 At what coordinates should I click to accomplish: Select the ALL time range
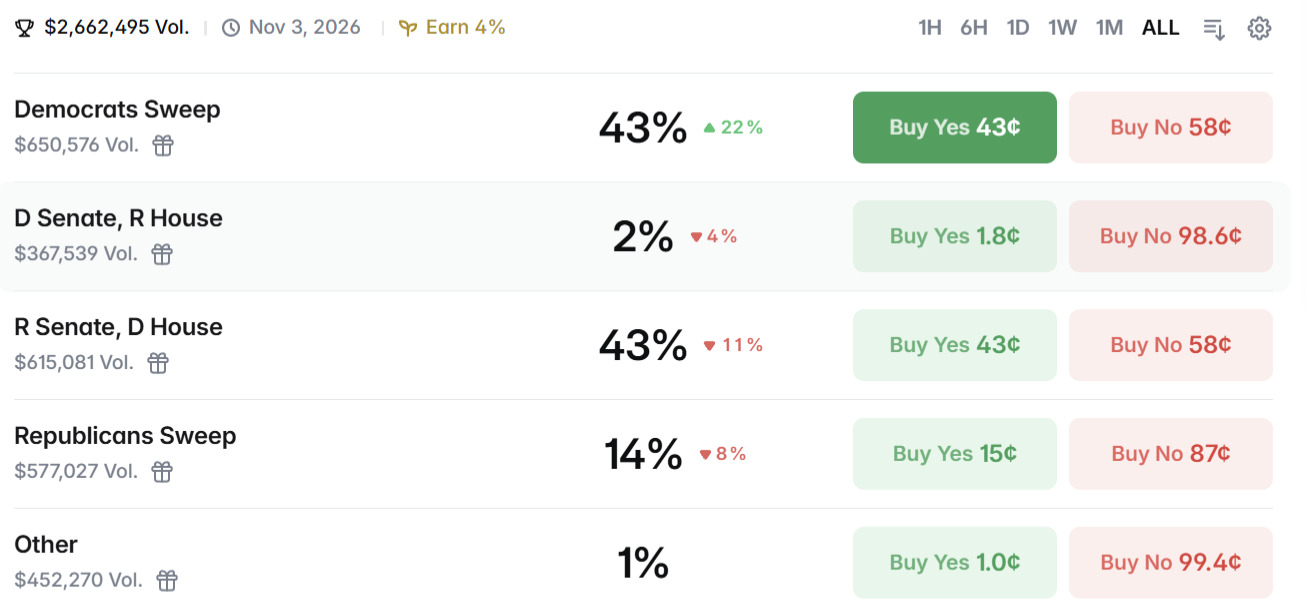coord(1160,28)
